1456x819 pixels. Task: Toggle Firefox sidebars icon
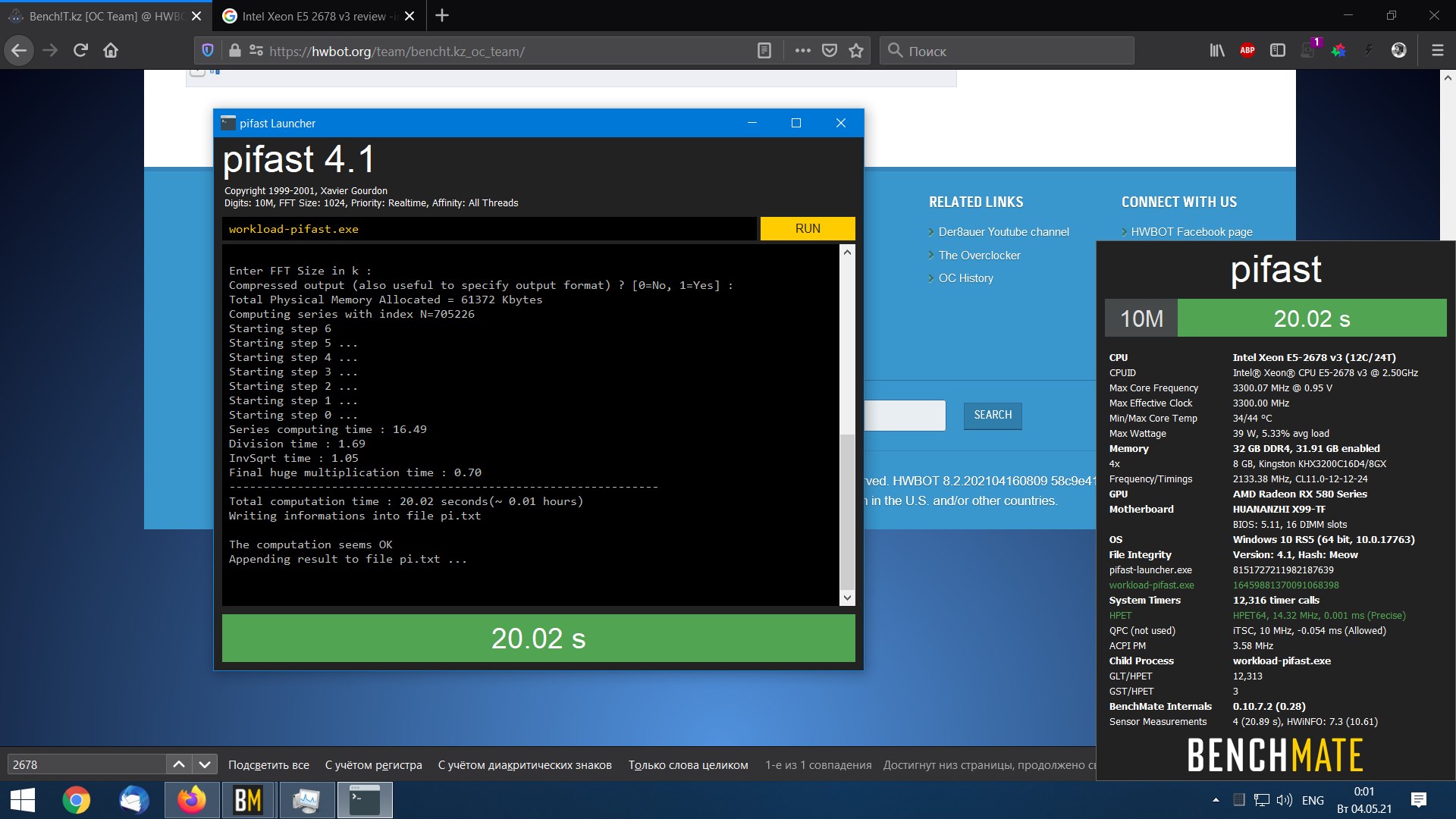(1278, 51)
